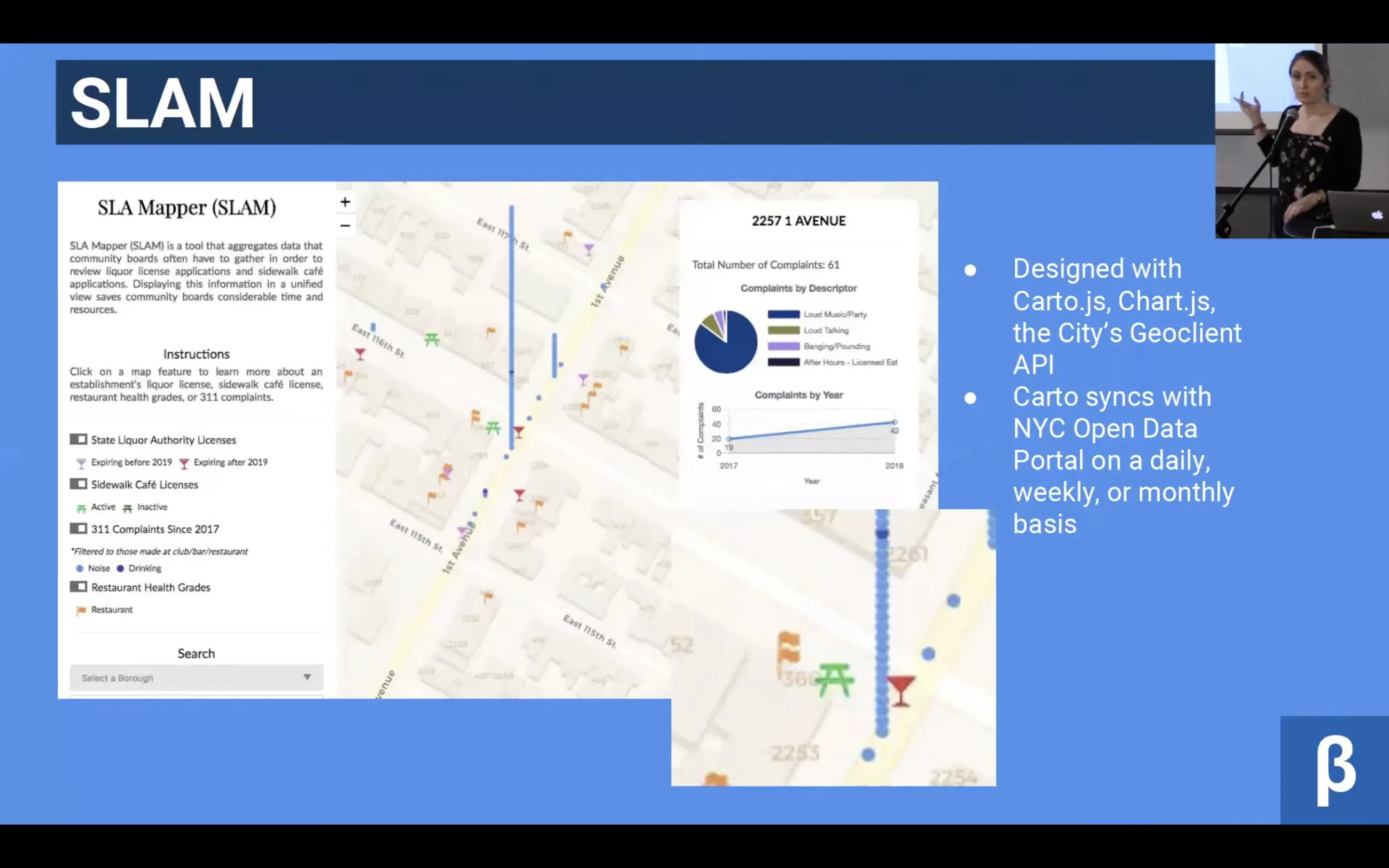Click the red cocktail glass near East 116th St
Viewport: 1389px width, 868px height.
[x=360, y=353]
